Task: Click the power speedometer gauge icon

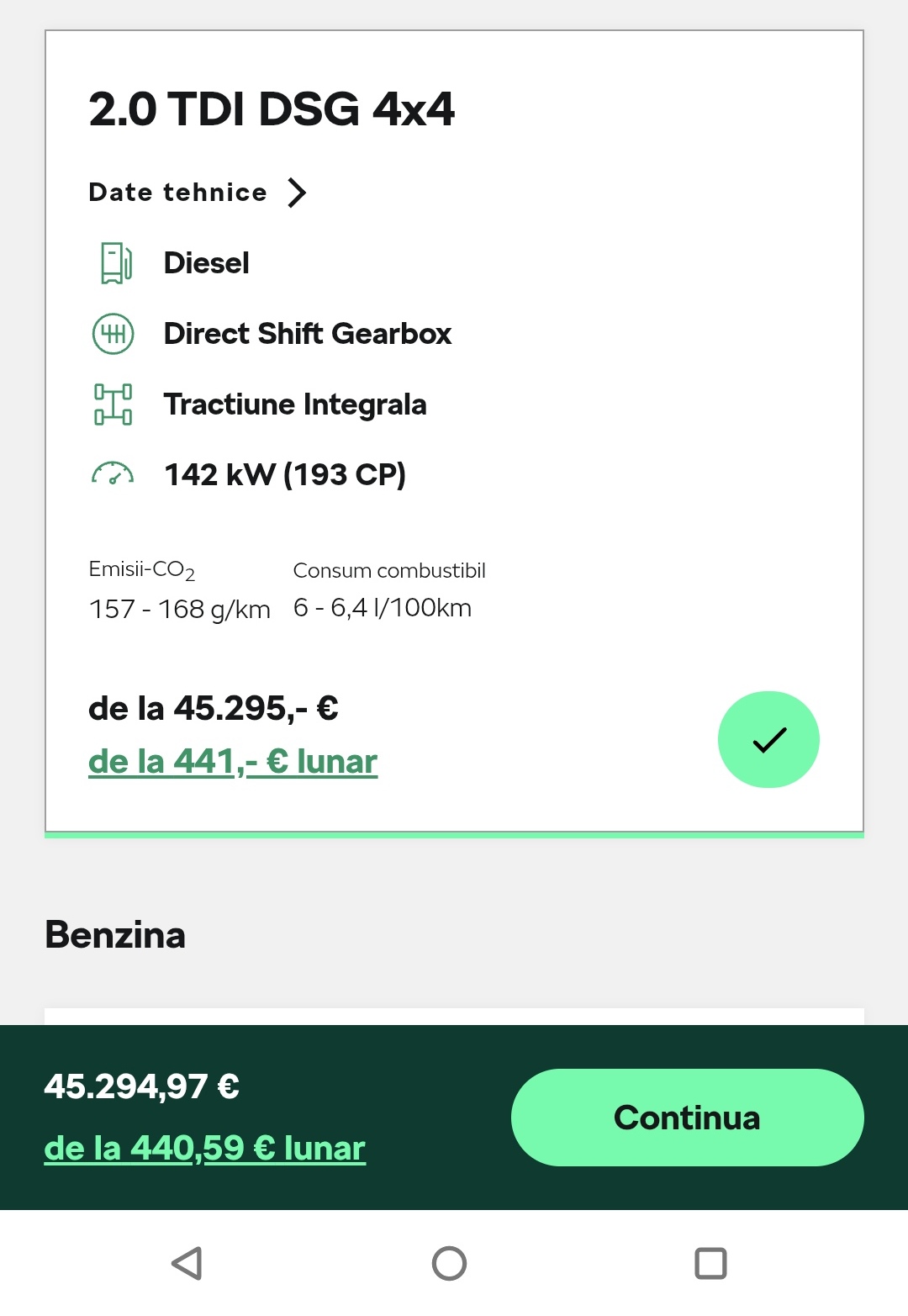Action: (x=113, y=474)
